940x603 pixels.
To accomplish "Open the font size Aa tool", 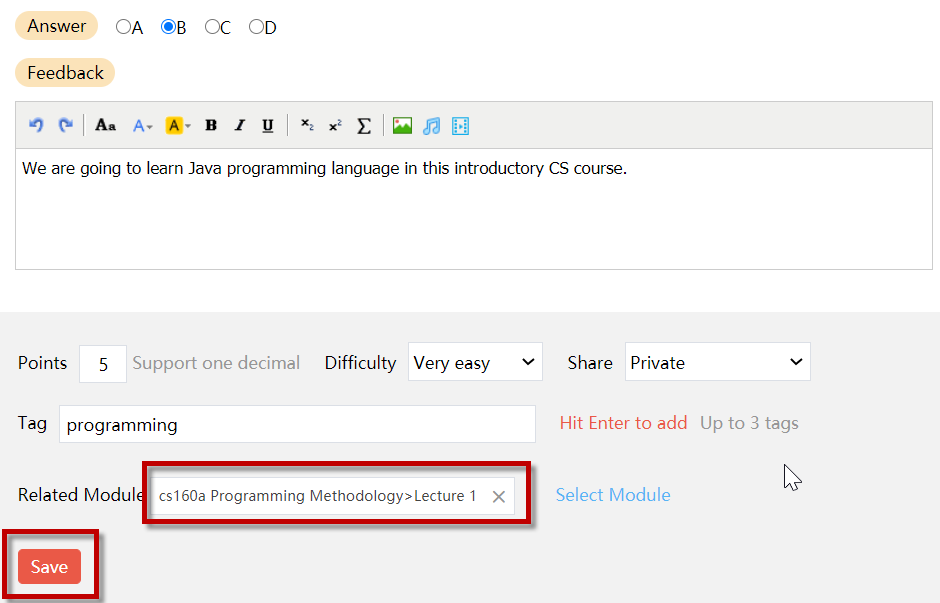I will [x=106, y=125].
